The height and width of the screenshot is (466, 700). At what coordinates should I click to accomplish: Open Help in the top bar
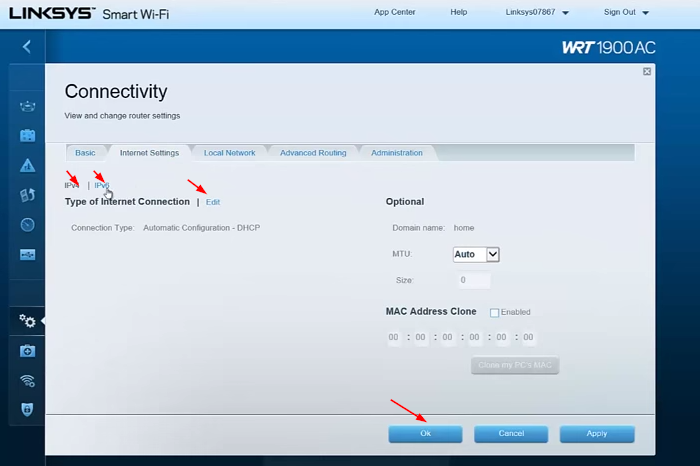458,12
